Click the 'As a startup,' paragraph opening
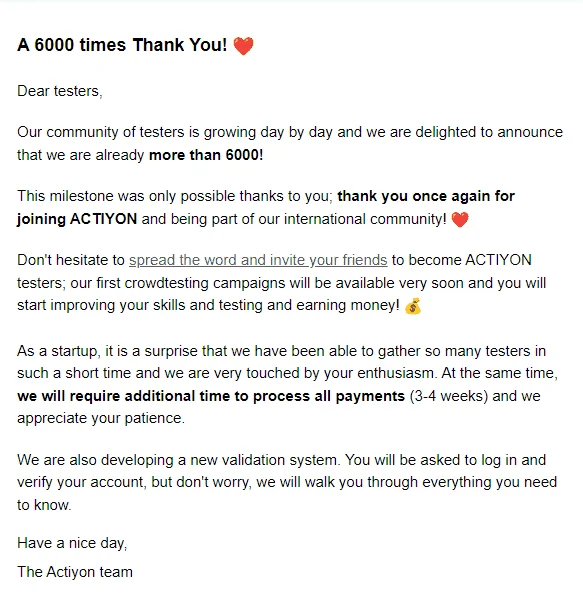Viewport: 583px width, 601px height. point(59,351)
